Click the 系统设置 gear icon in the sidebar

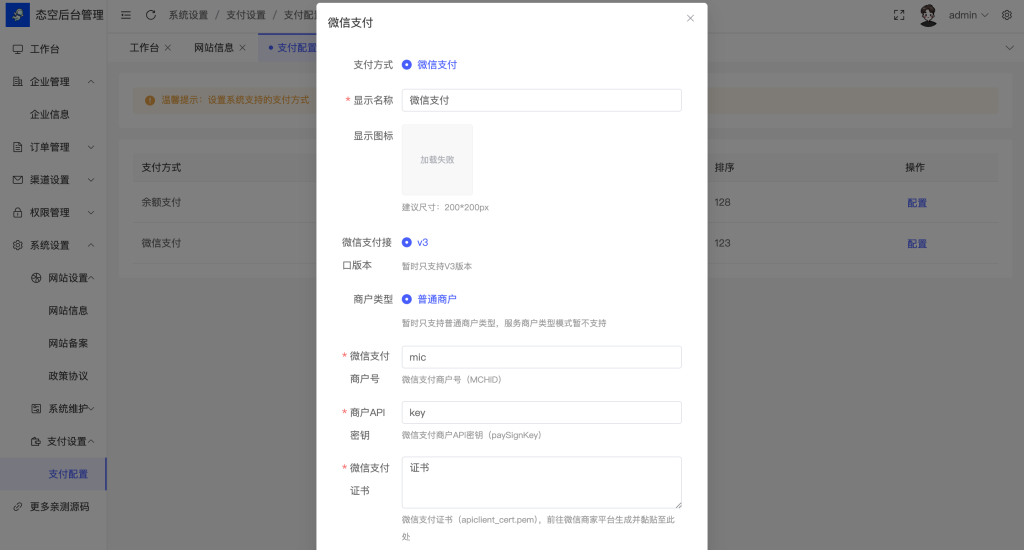[18, 245]
